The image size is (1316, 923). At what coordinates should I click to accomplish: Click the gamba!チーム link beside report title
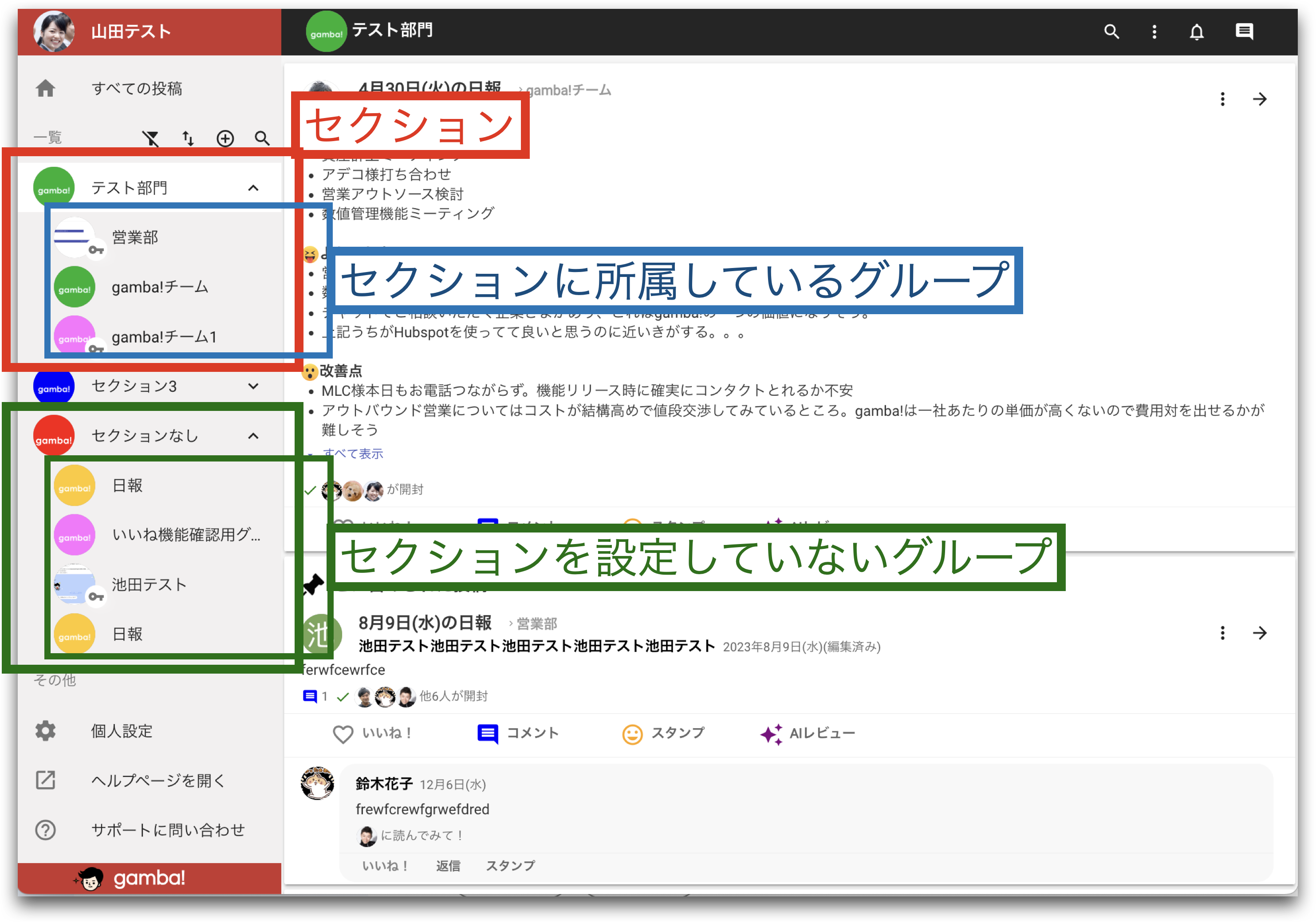click(568, 90)
